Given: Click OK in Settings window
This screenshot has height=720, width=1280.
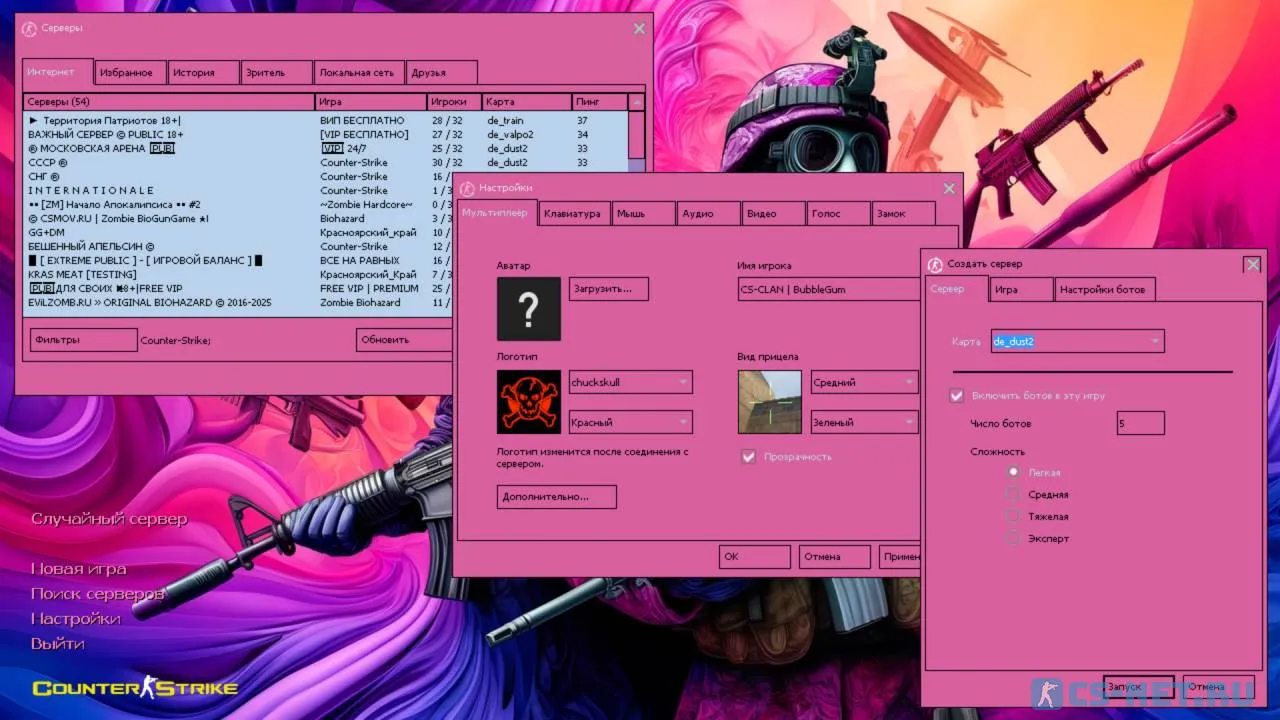Looking at the screenshot, I should click(x=755, y=557).
